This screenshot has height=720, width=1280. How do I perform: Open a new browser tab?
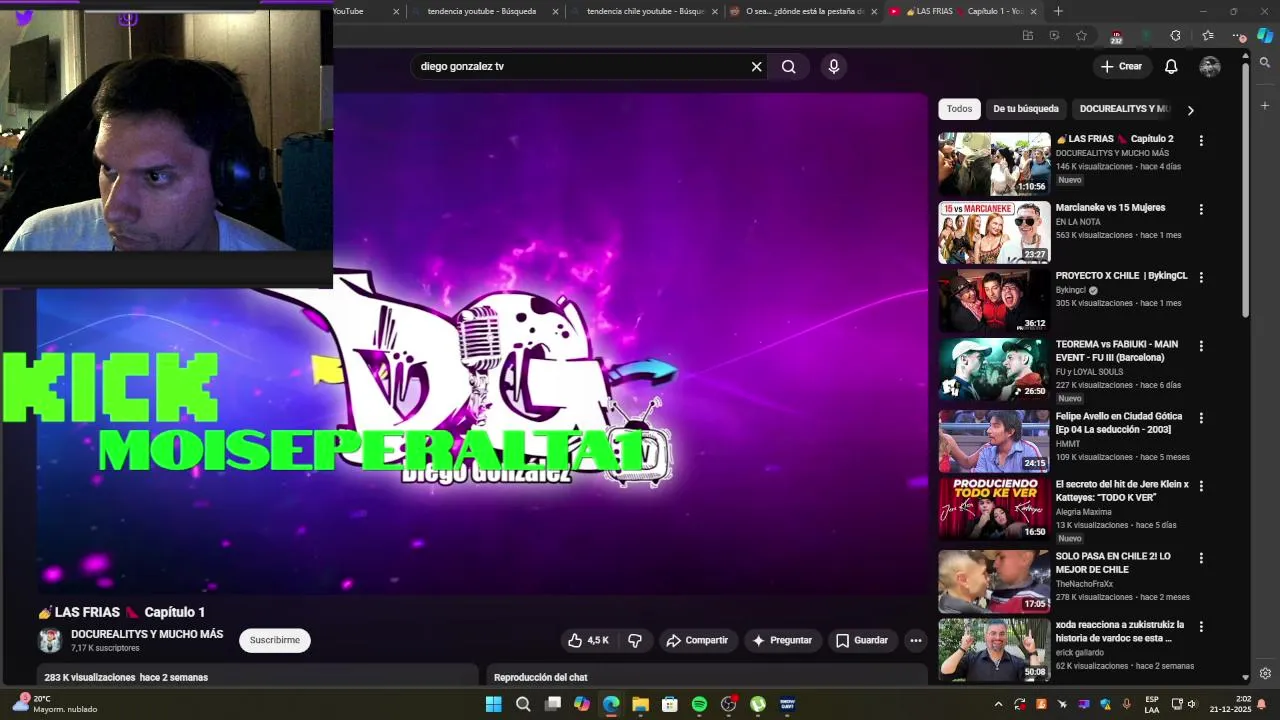[1058, 11]
